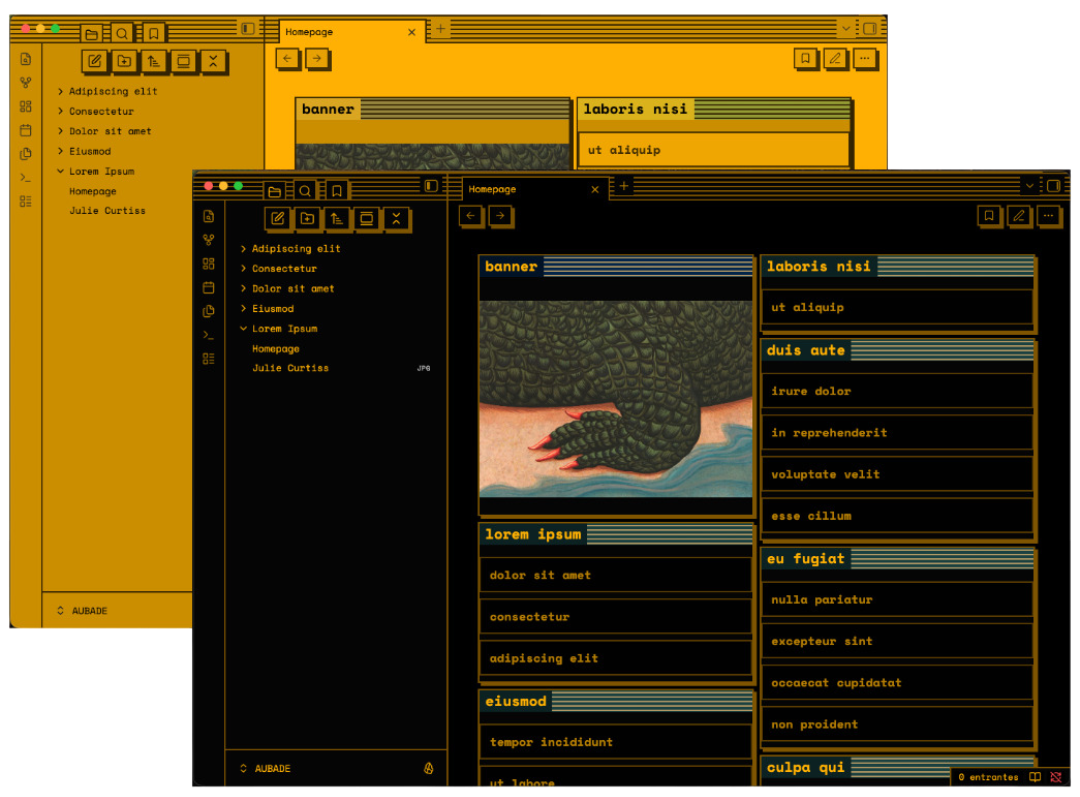Open graph view from dark window ribbon
This screenshot has height=797, width=1080.
click(209, 240)
